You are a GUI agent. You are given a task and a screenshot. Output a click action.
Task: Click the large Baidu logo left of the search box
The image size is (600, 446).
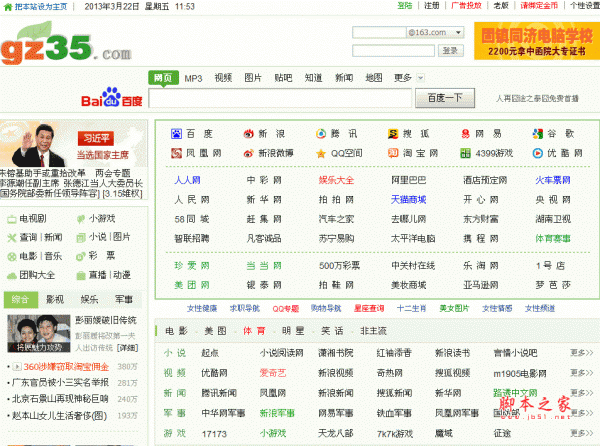click(111, 97)
